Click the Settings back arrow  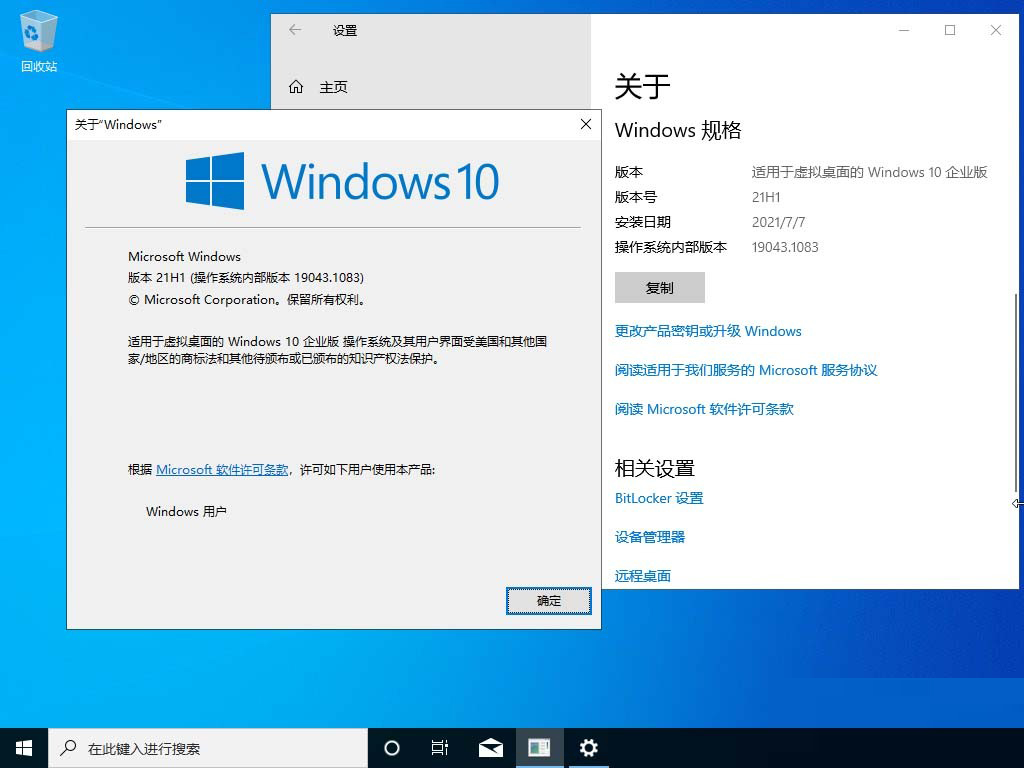(295, 30)
